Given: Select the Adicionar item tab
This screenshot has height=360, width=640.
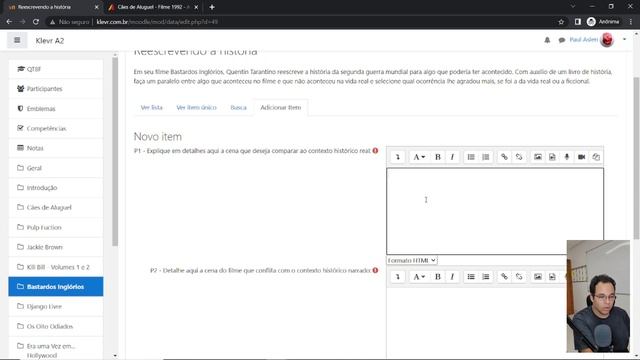Looking at the screenshot, I should click(280, 107).
